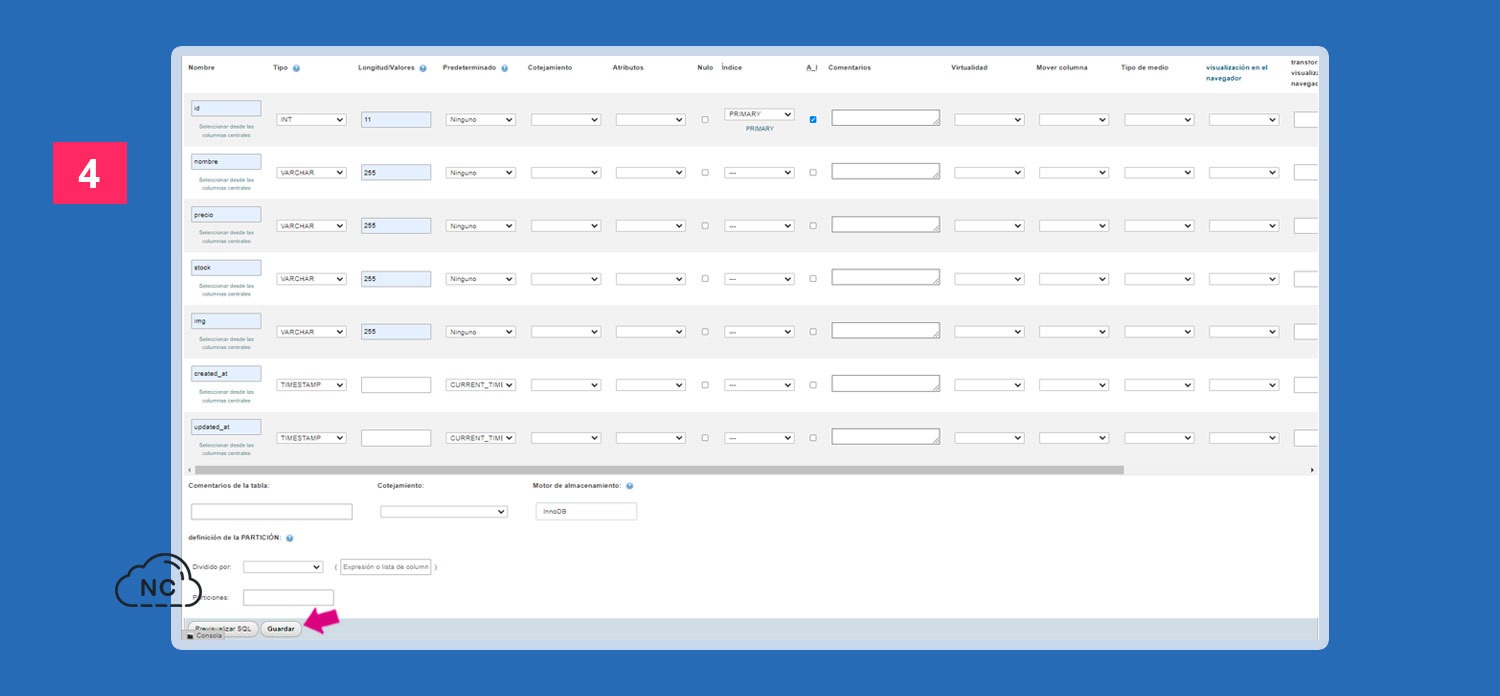This screenshot has width=1500, height=696.
Task: Click the right arrow of horizontal scrollbar
Action: [1312, 470]
